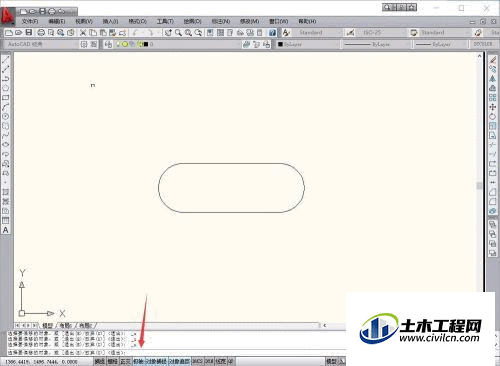This screenshot has height=366, width=500.
Task: Toggle Ortho mode in status bar
Action: click(125, 361)
